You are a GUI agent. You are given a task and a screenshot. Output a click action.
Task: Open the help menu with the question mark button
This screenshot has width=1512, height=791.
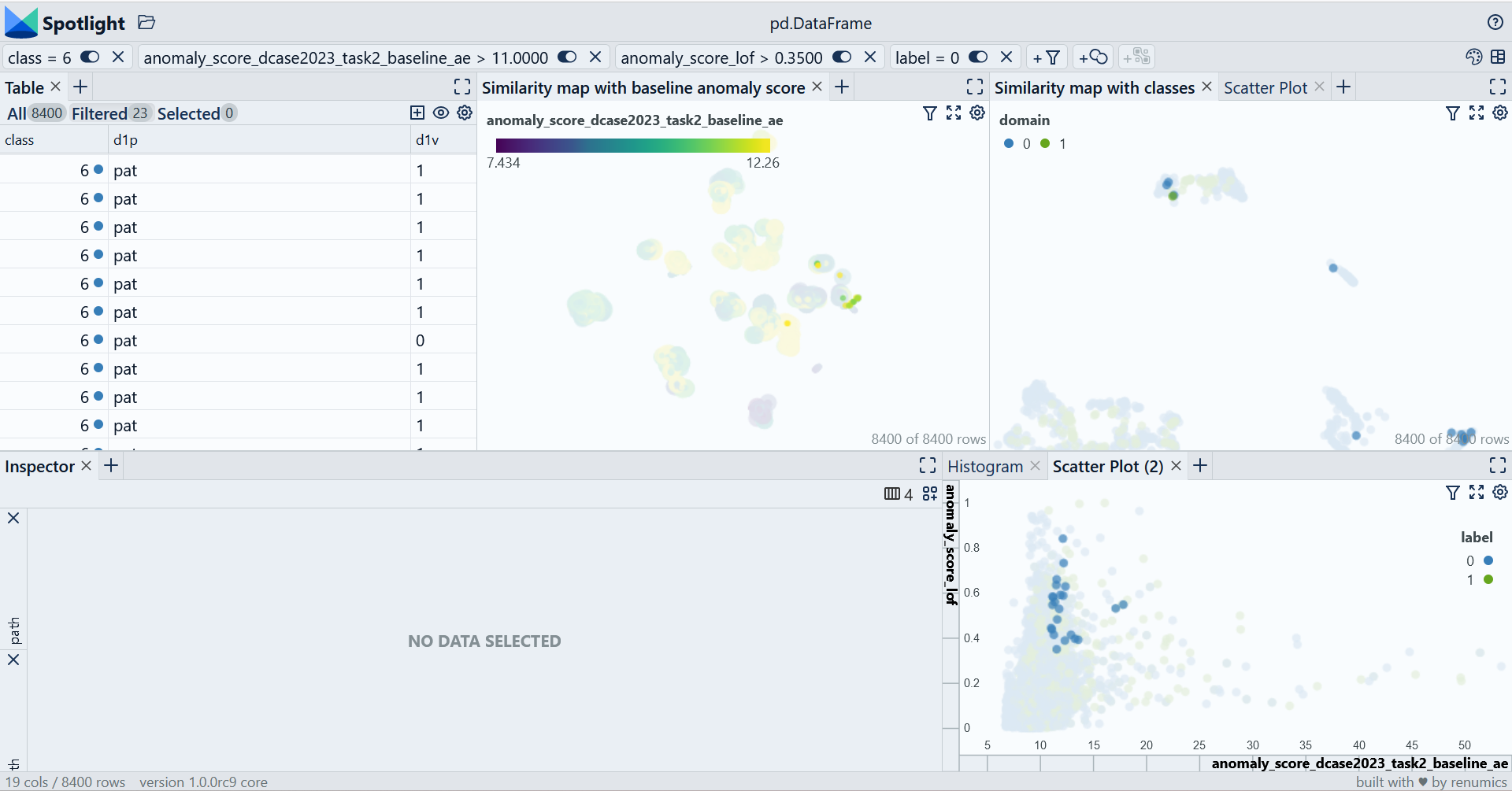tap(1495, 22)
